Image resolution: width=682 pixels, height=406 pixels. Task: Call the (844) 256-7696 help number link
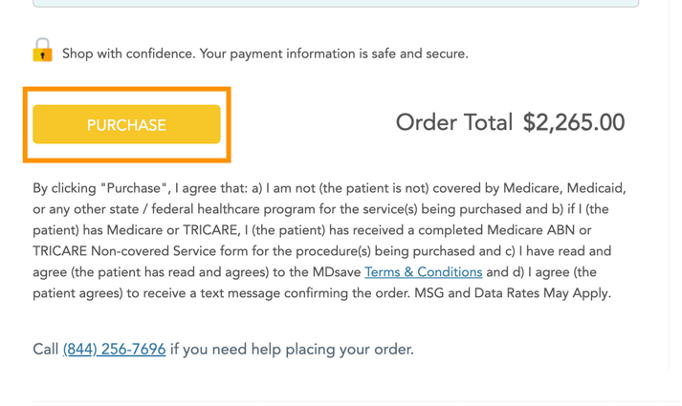pyautogui.click(x=114, y=349)
